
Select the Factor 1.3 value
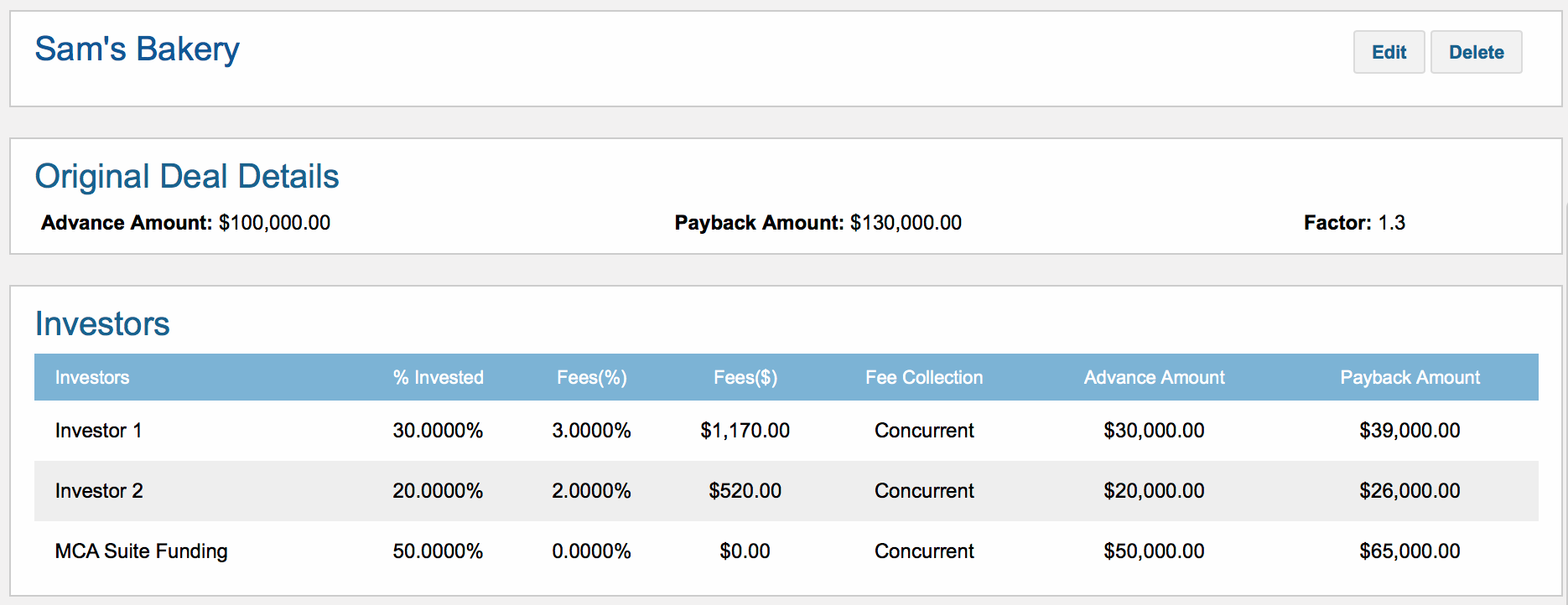1392,223
